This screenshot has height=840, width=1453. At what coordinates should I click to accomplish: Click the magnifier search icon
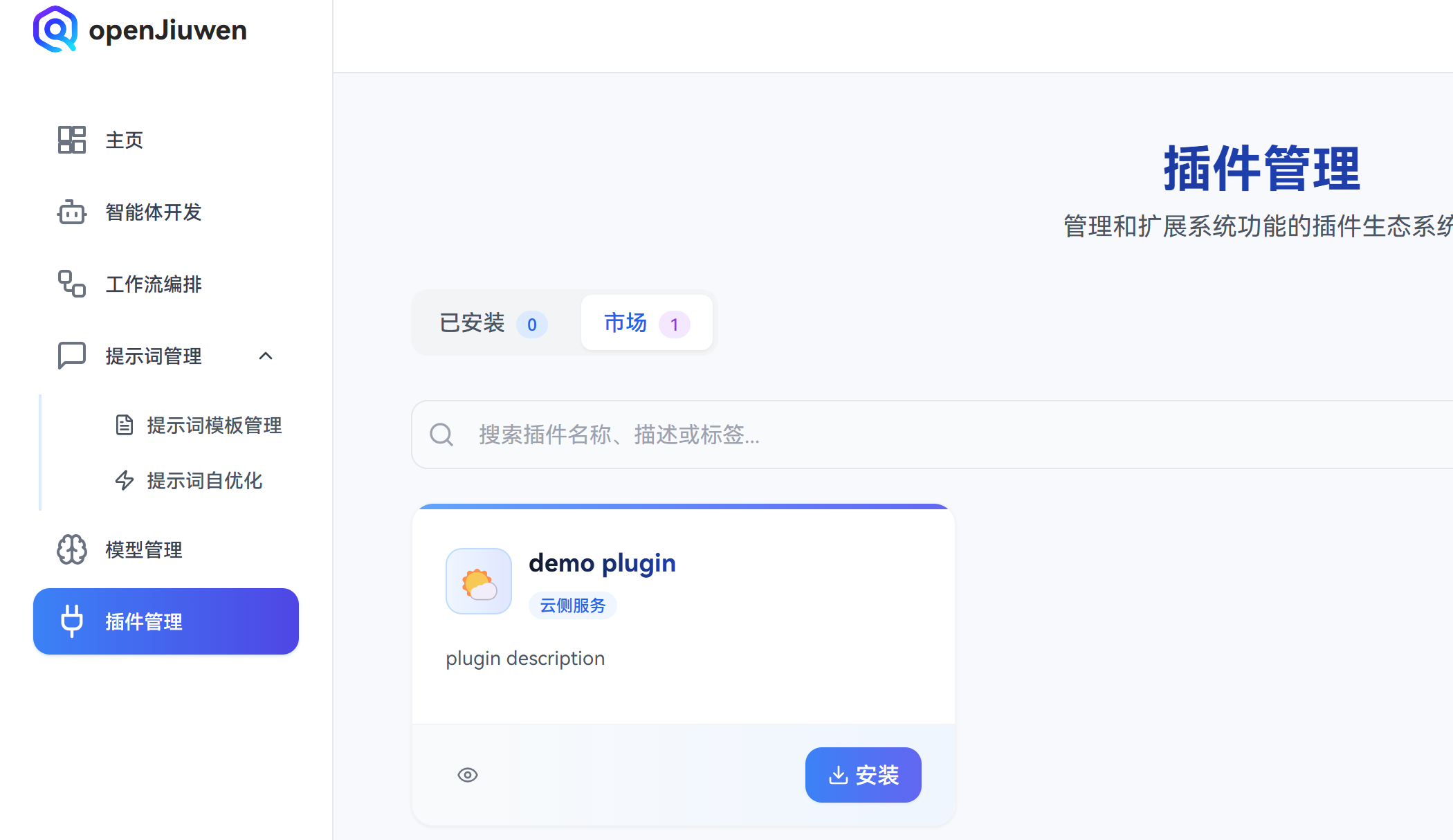point(441,435)
